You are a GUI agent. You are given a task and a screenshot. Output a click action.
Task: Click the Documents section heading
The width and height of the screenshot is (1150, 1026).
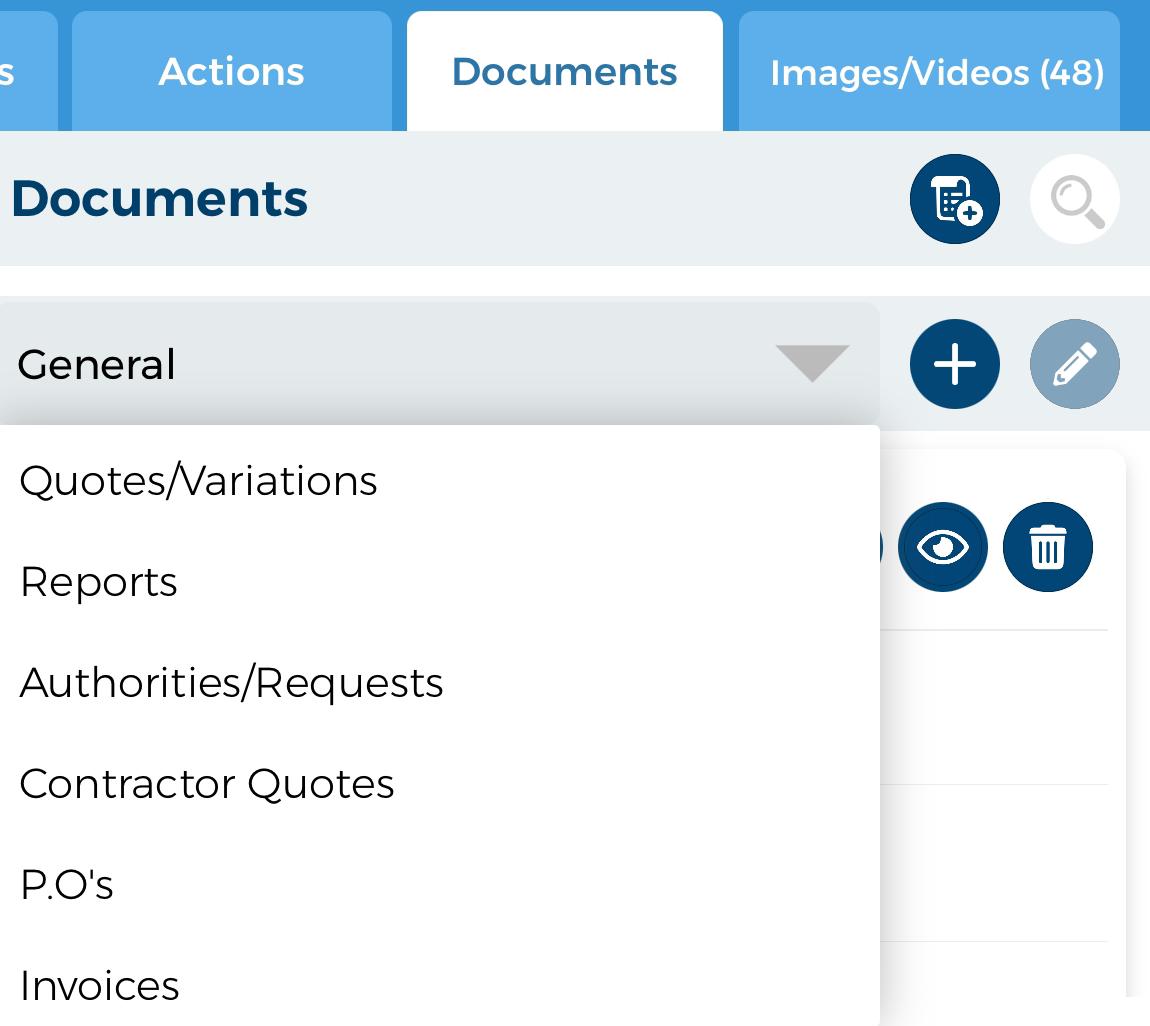[160, 199]
